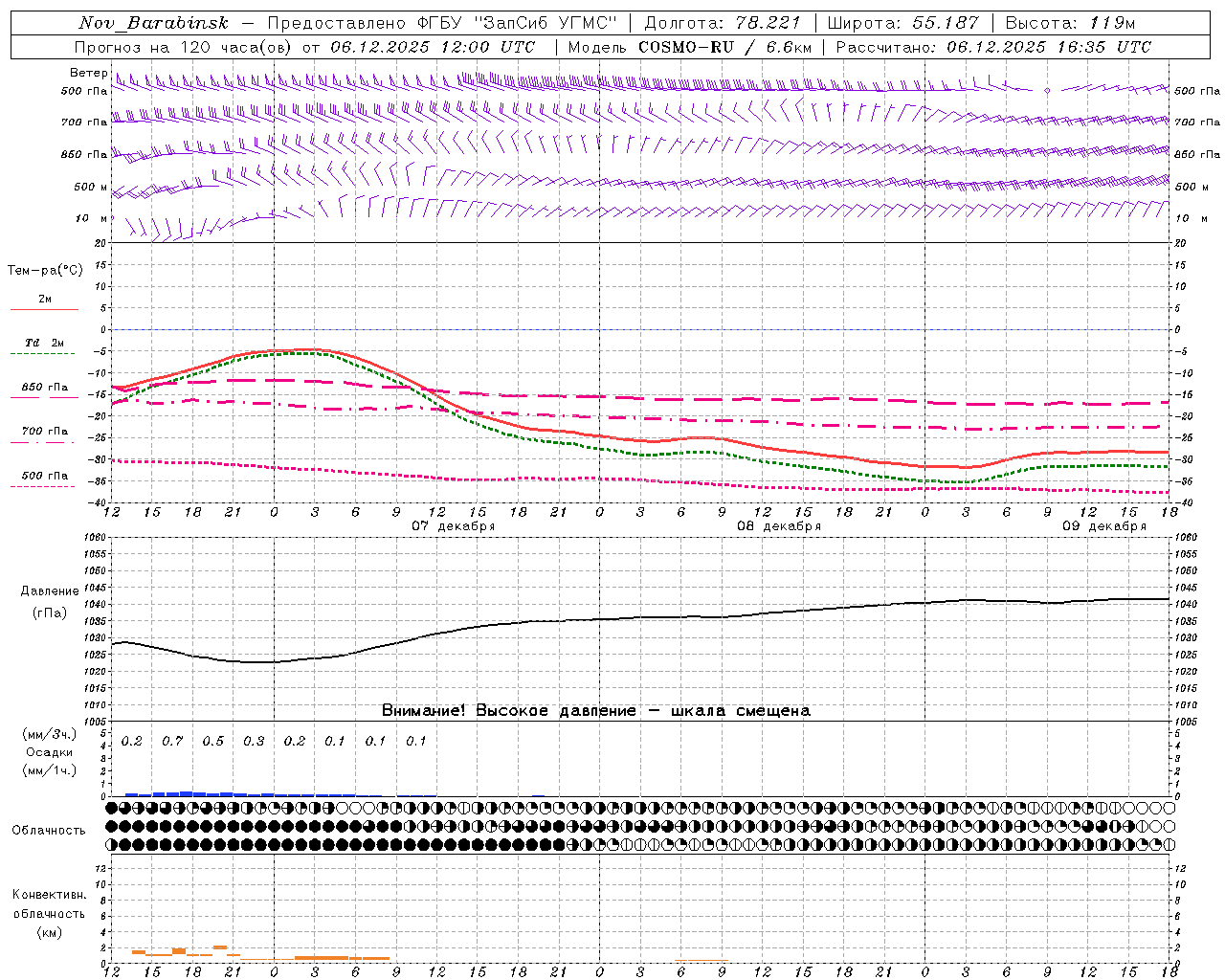Click the Конвективн. облачность label
This screenshot has height=980, width=1225.
(49, 904)
